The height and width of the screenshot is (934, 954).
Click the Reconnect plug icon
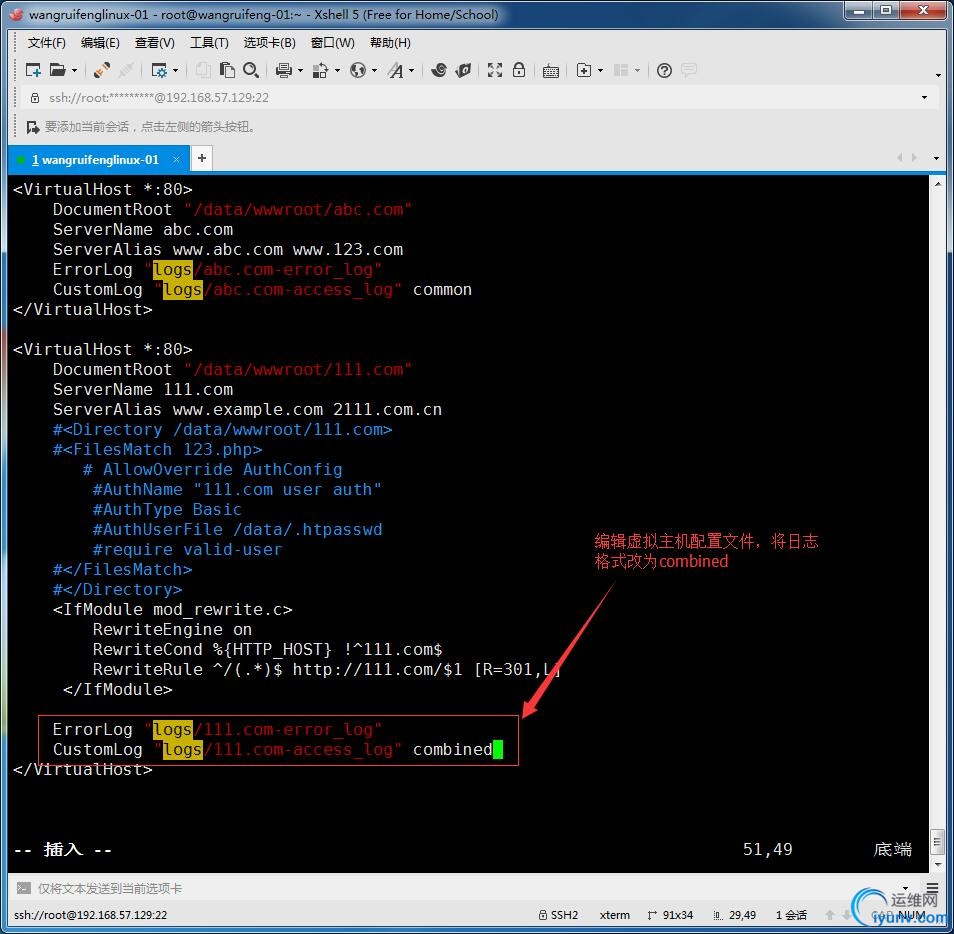click(x=102, y=70)
